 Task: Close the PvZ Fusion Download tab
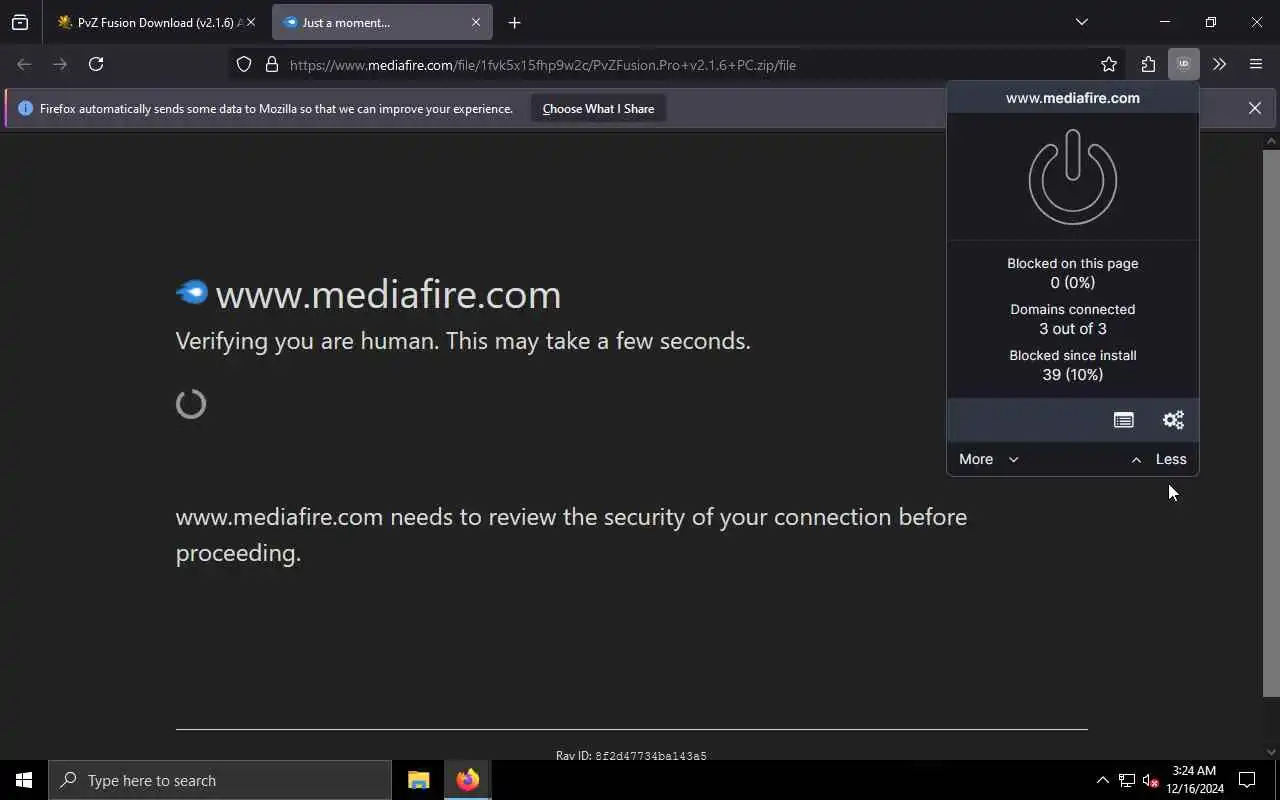251,22
